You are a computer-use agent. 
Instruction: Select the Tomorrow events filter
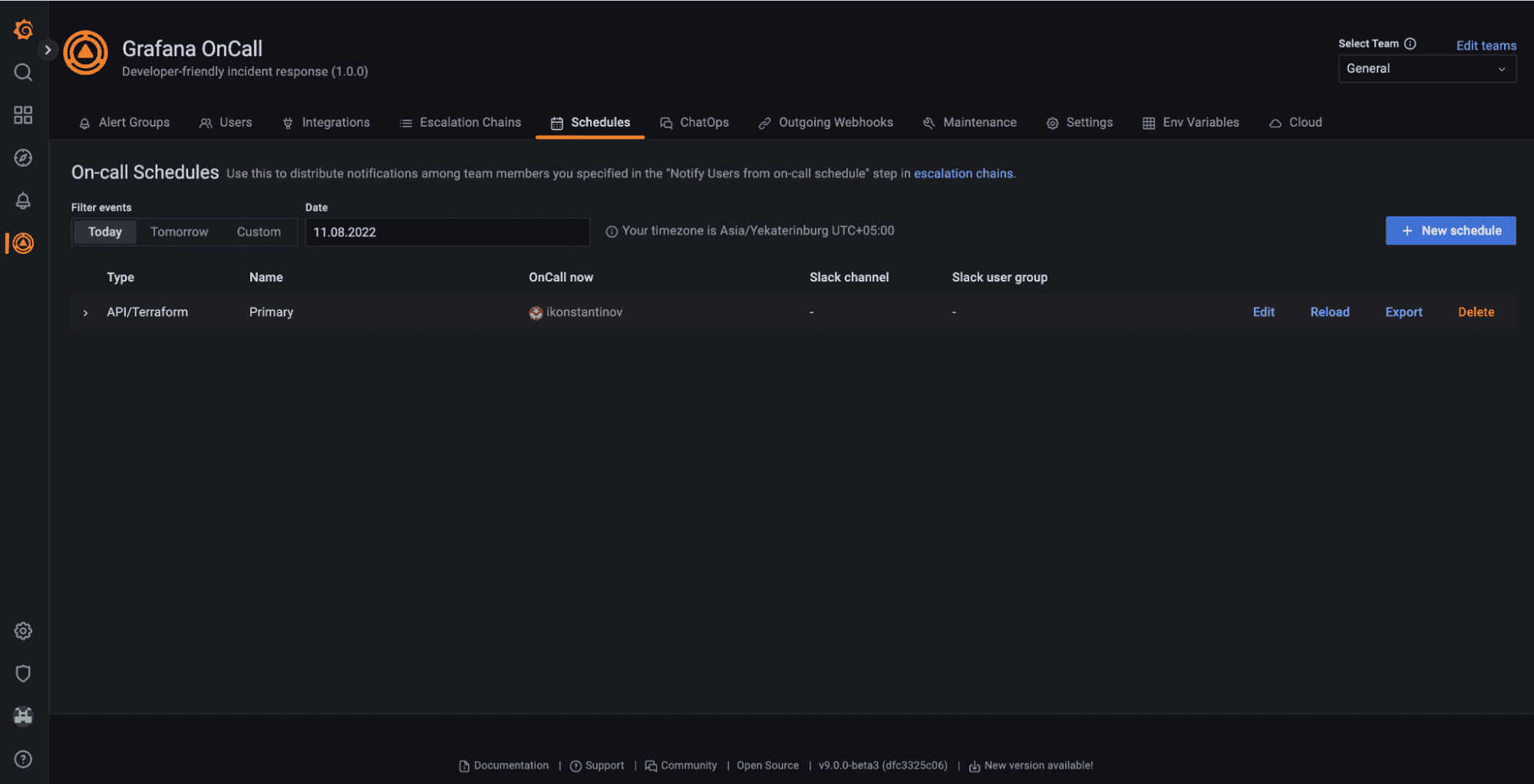coord(179,232)
